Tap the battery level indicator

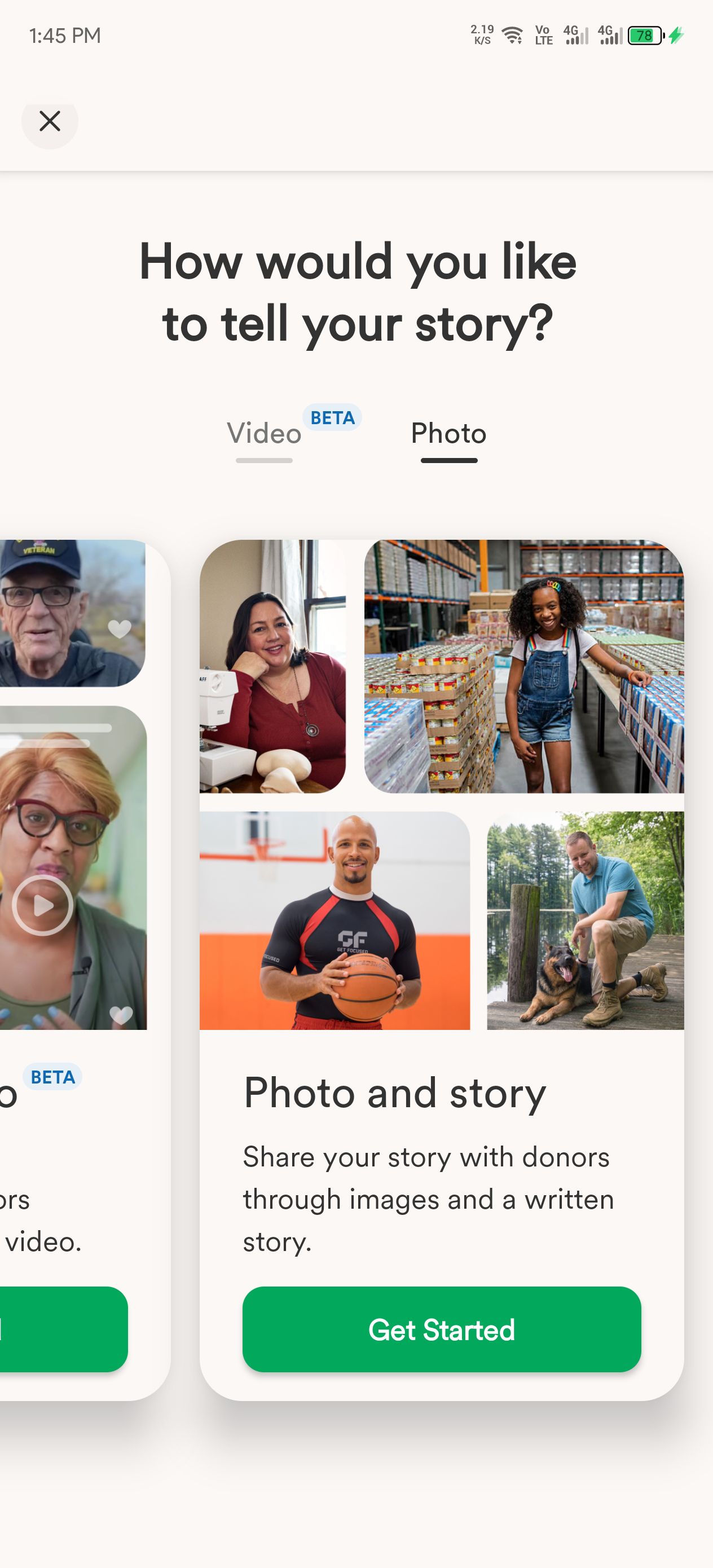(645, 36)
